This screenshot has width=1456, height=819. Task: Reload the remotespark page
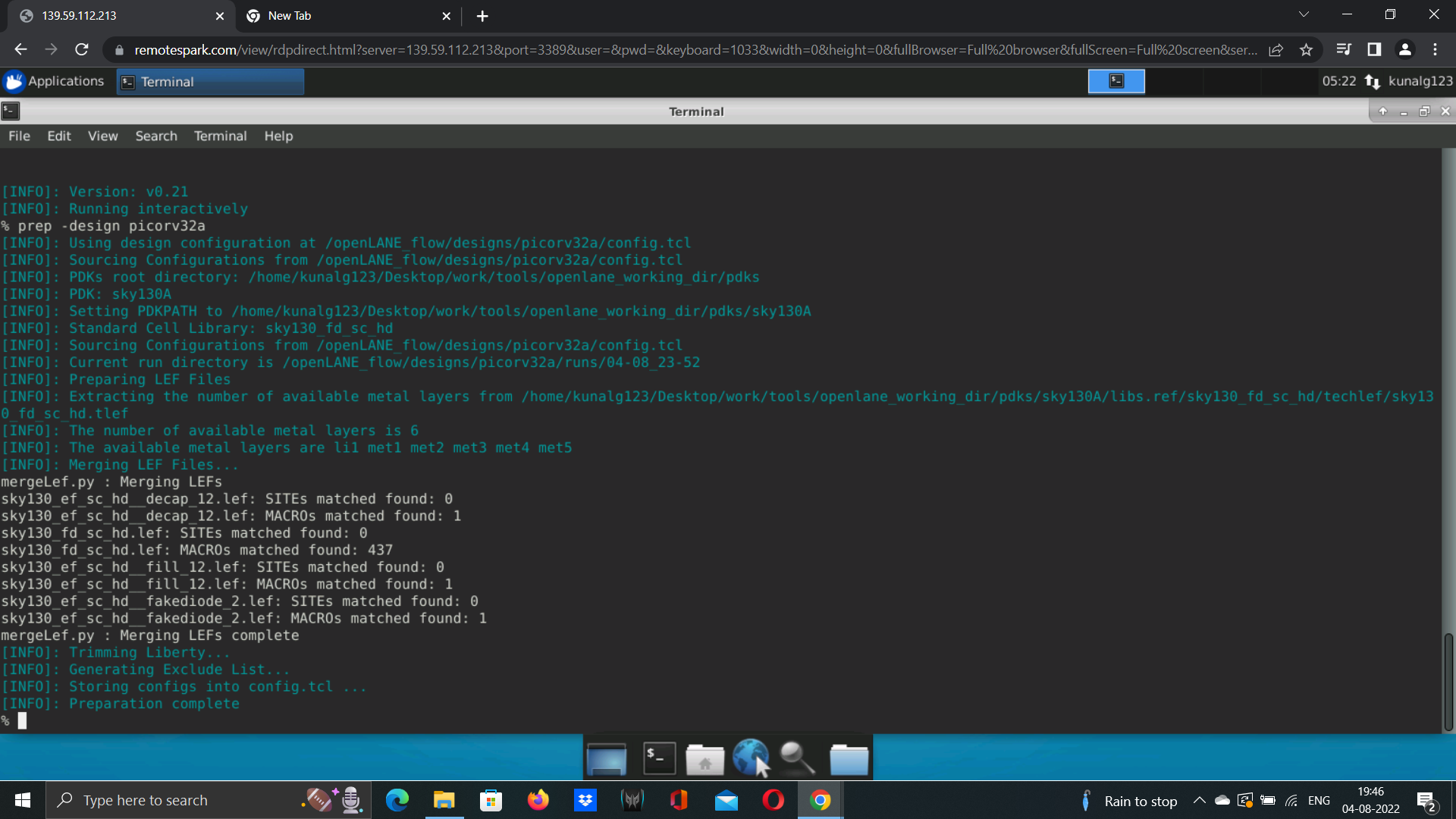point(82,50)
